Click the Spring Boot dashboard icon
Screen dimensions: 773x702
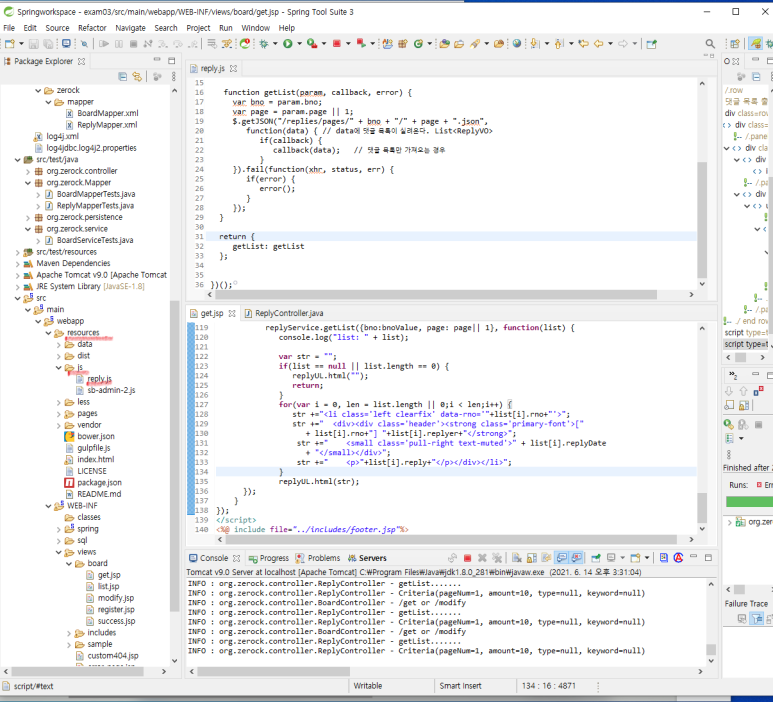pos(245,44)
